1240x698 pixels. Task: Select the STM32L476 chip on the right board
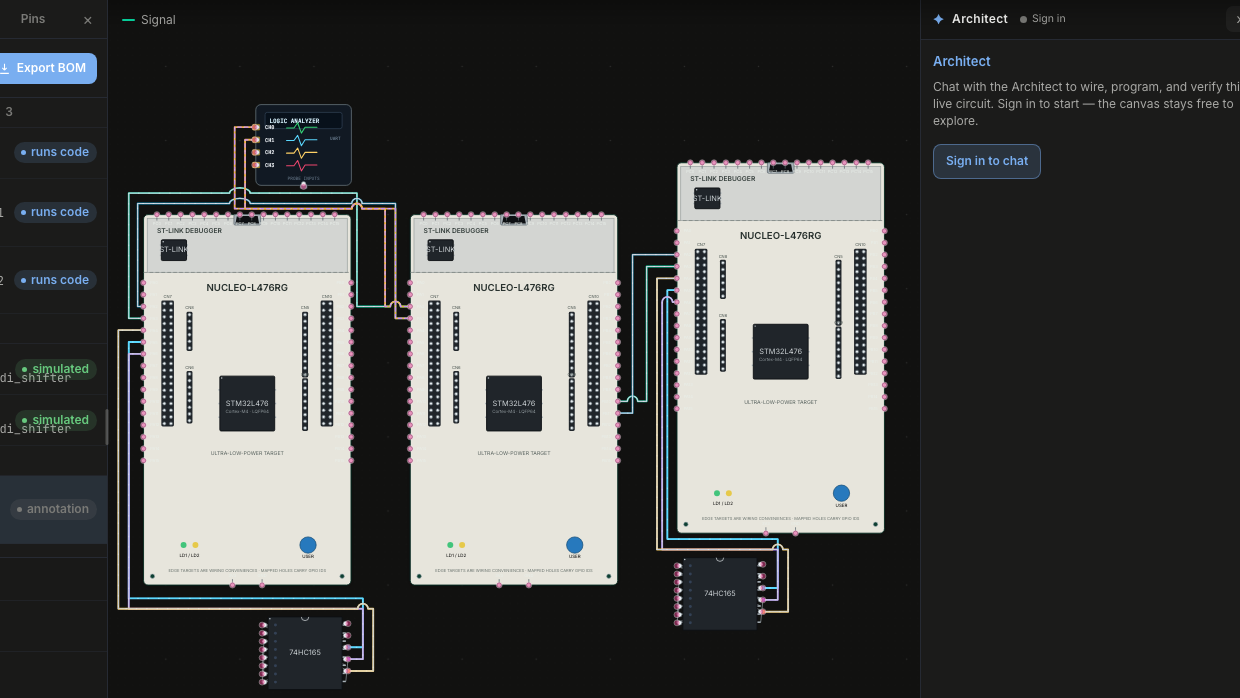(x=781, y=351)
